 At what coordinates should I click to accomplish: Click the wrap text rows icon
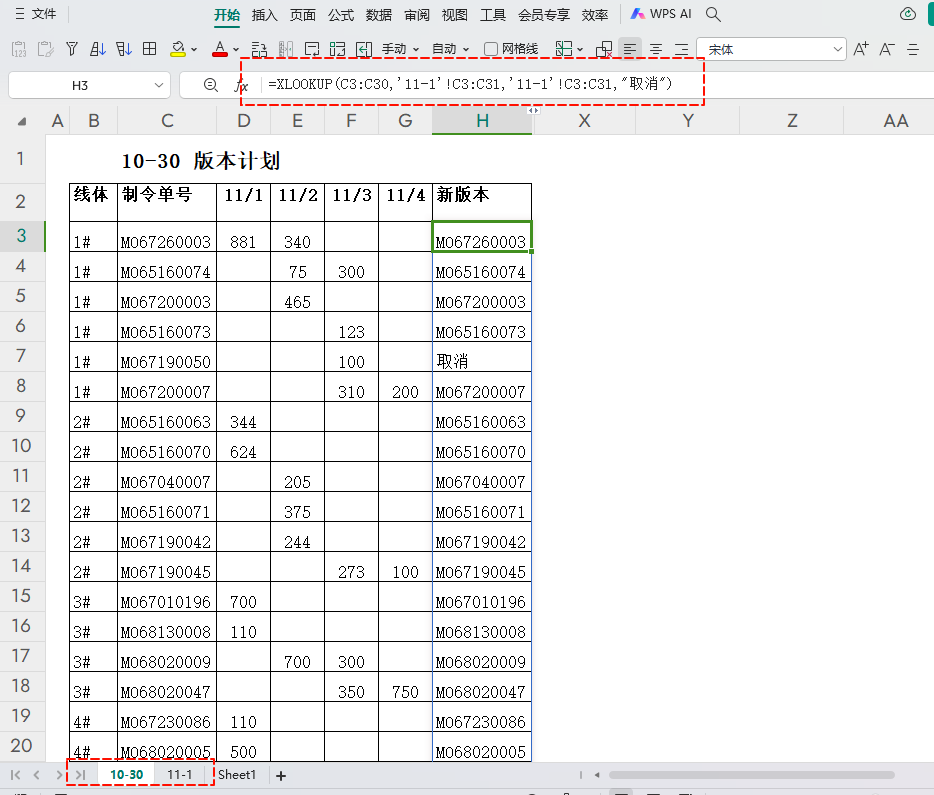click(x=259, y=49)
